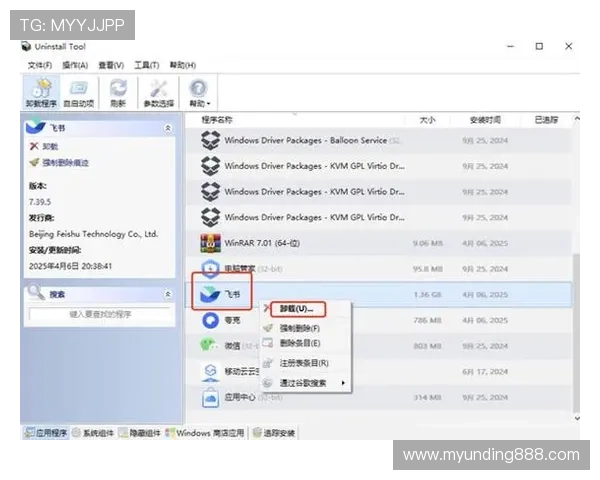600x480 pixels.
Task: Select the 电脑管家 program name
Action: 240,269
